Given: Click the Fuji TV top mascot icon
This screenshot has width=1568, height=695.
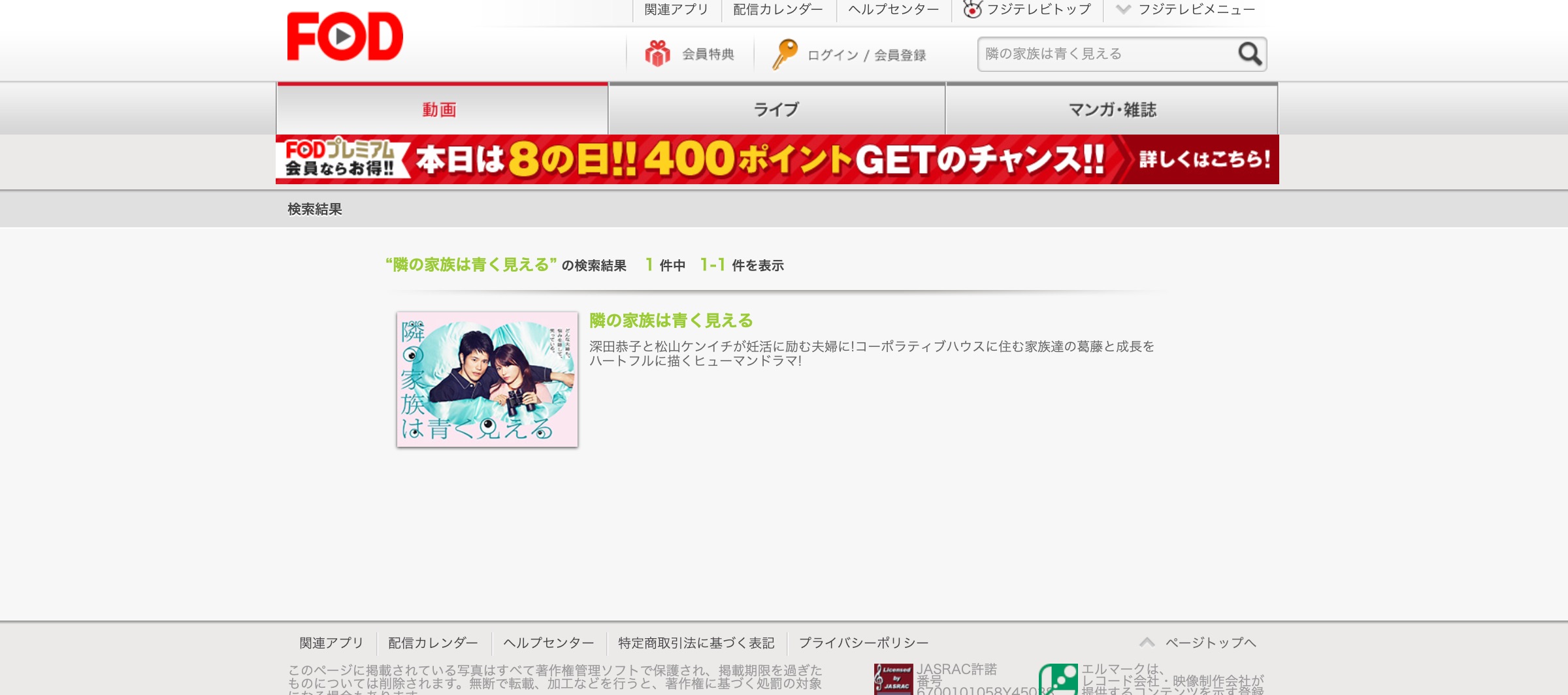Looking at the screenshot, I should (972, 10).
